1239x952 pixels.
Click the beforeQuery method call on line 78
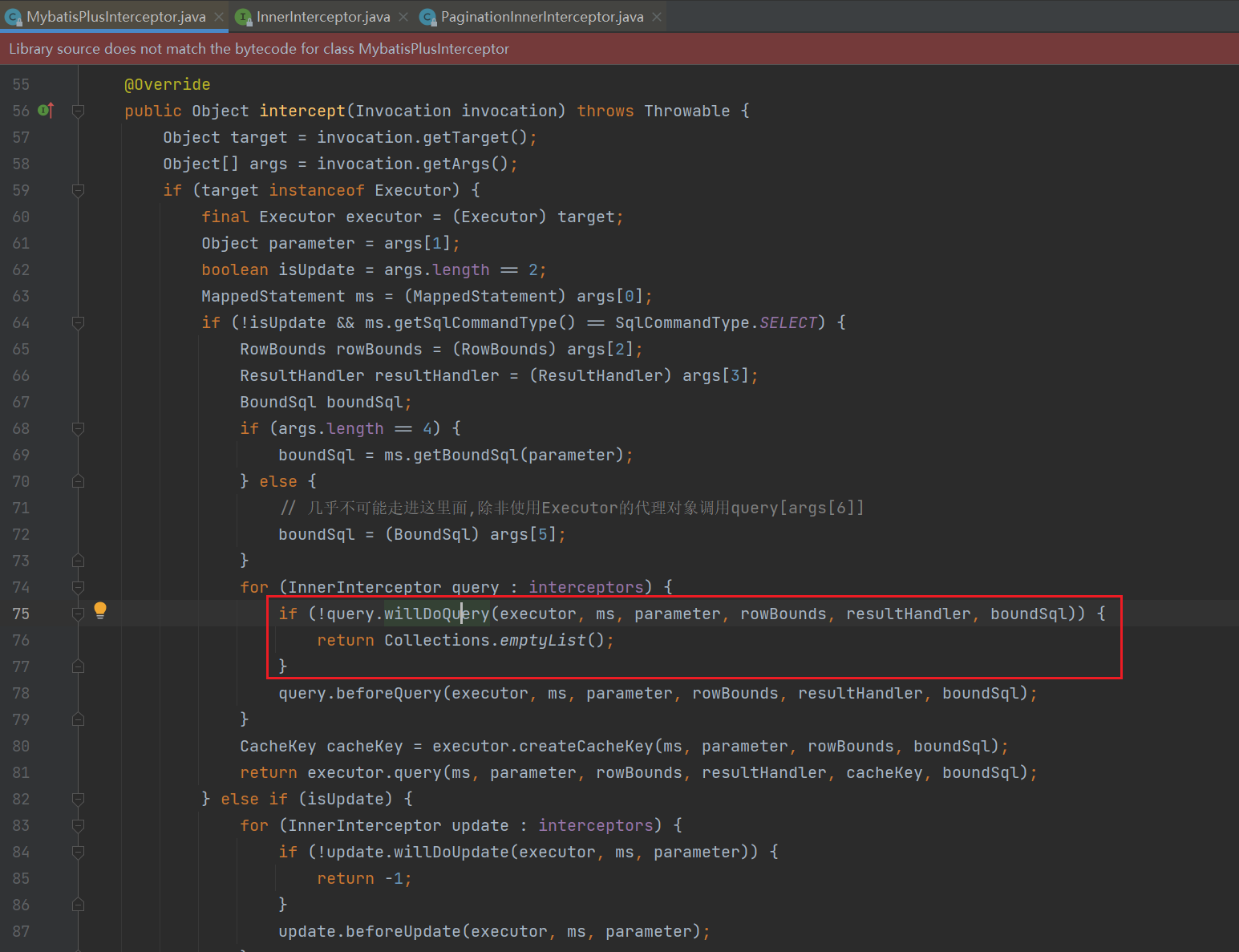(x=388, y=693)
